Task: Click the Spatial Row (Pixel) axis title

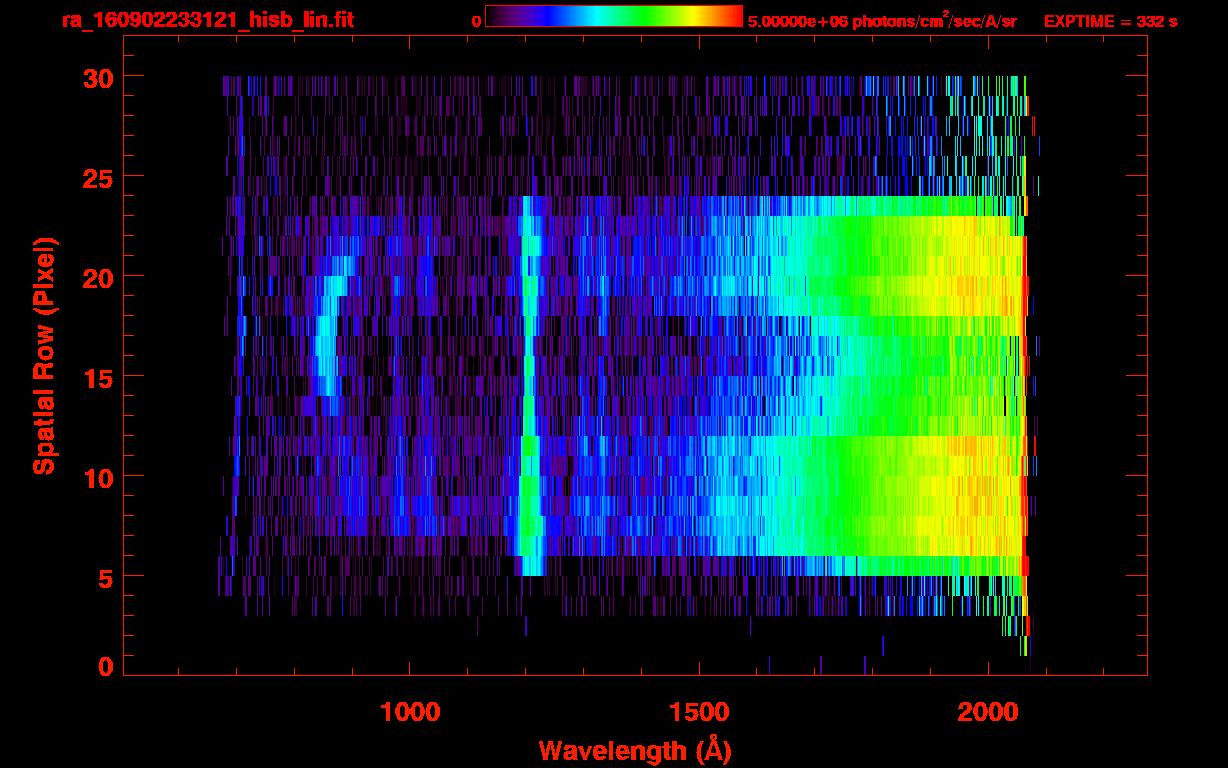Action: (x=44, y=355)
